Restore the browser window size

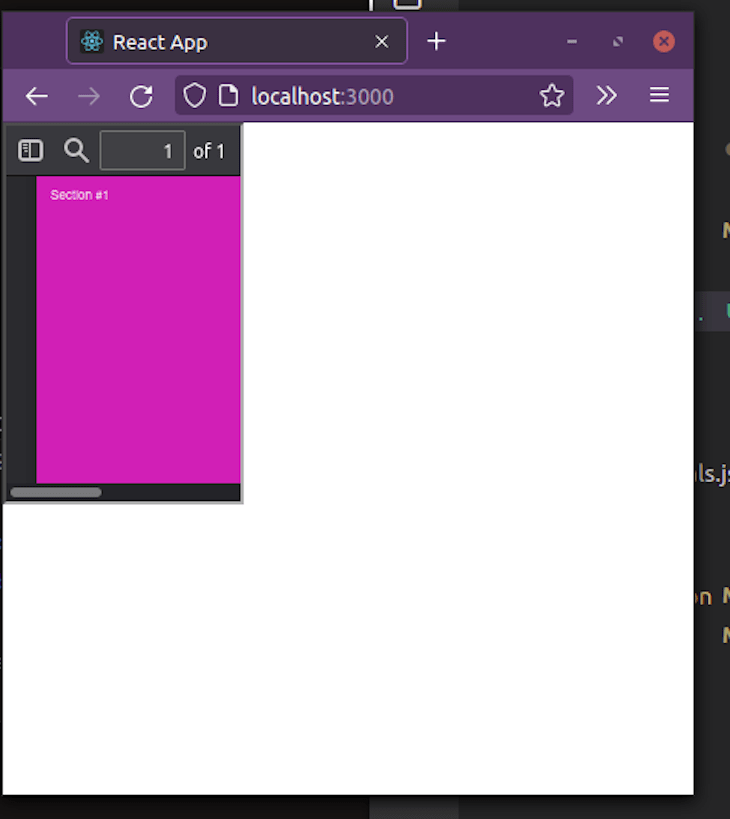[x=618, y=41]
